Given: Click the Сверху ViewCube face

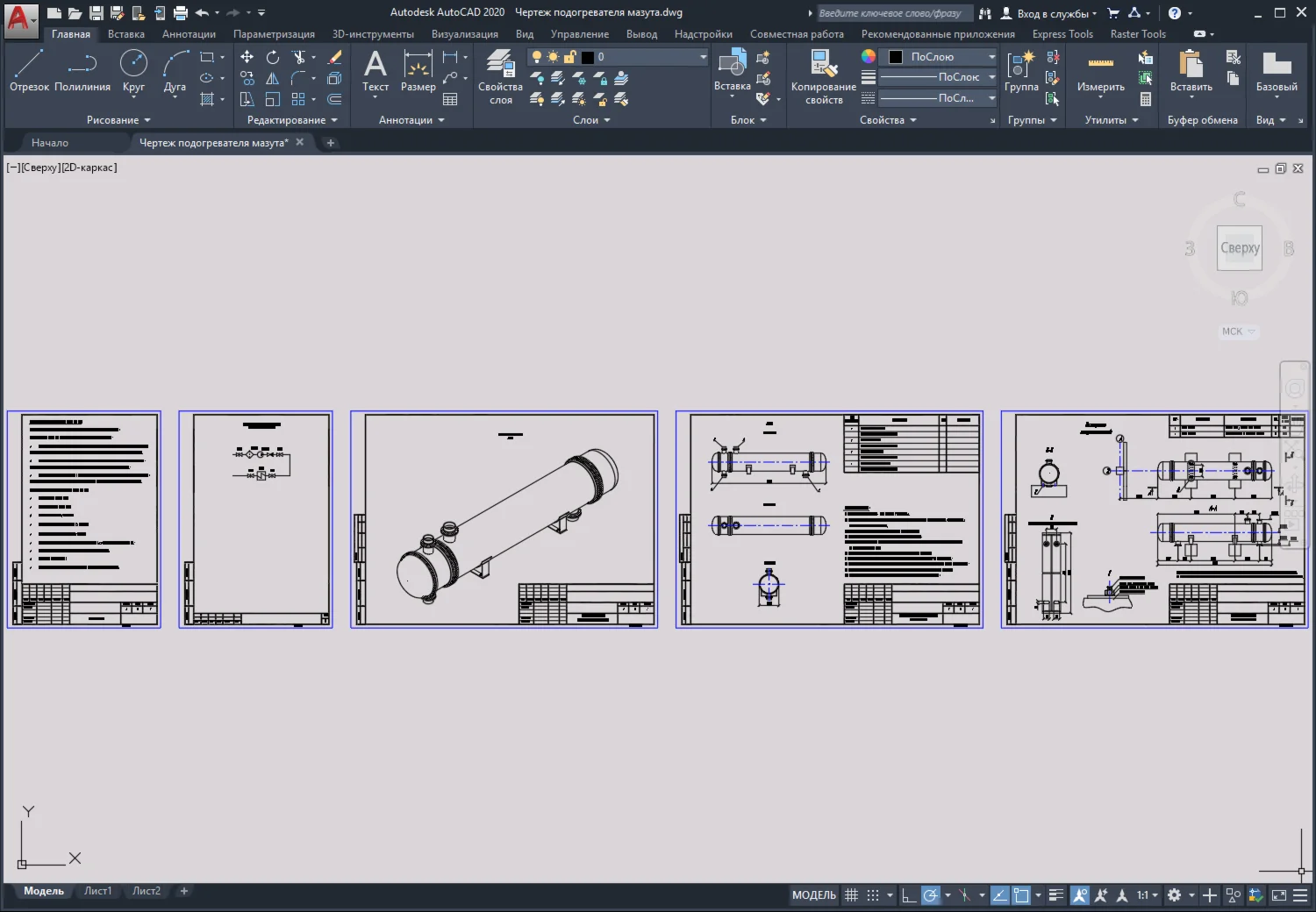Looking at the screenshot, I should tap(1240, 248).
